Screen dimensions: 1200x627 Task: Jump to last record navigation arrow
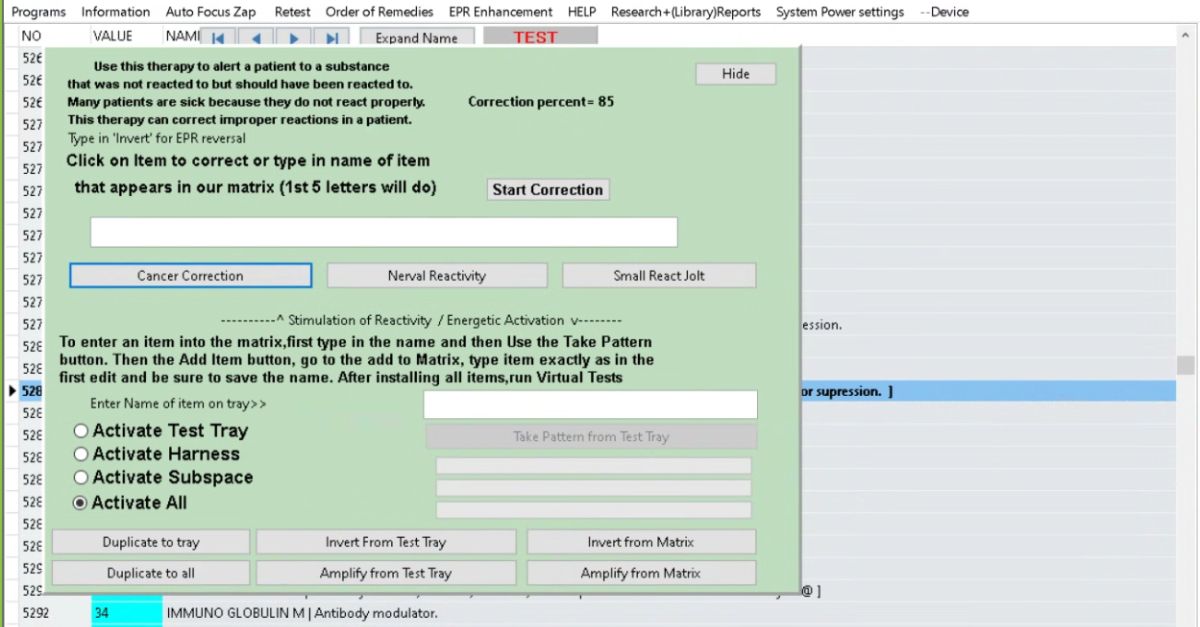[332, 38]
